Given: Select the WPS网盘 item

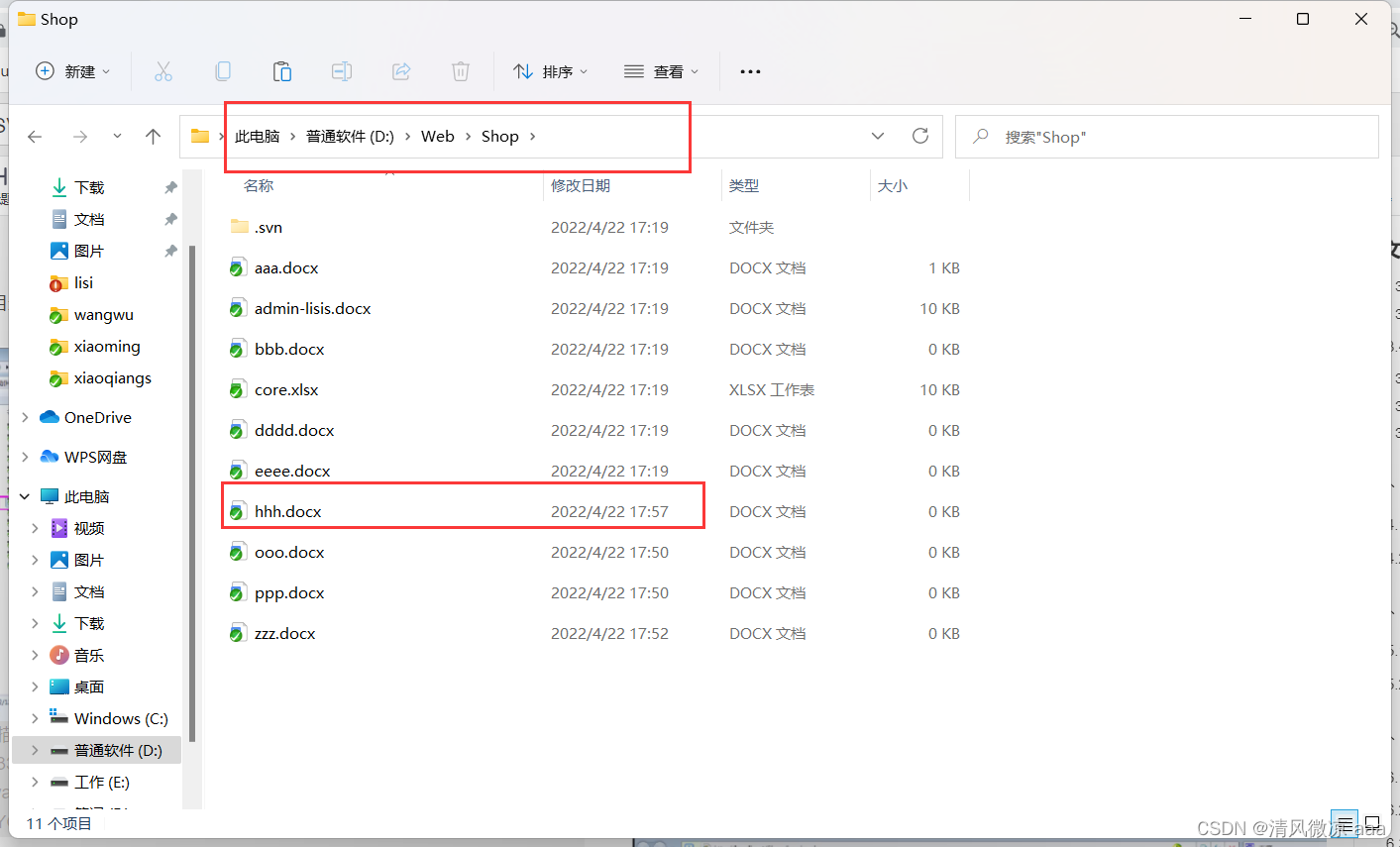Looking at the screenshot, I should point(83,458).
